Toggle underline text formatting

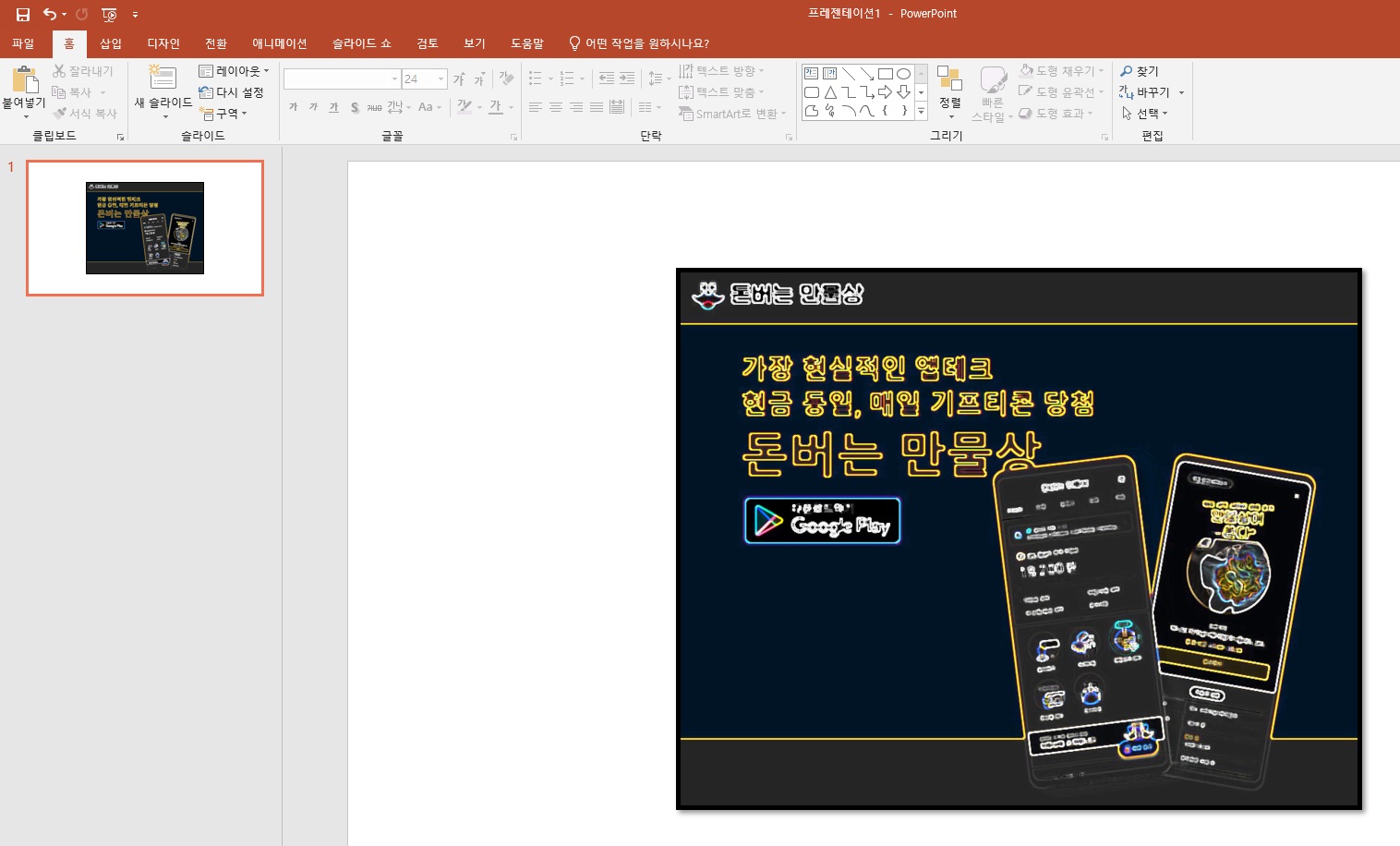click(x=334, y=107)
